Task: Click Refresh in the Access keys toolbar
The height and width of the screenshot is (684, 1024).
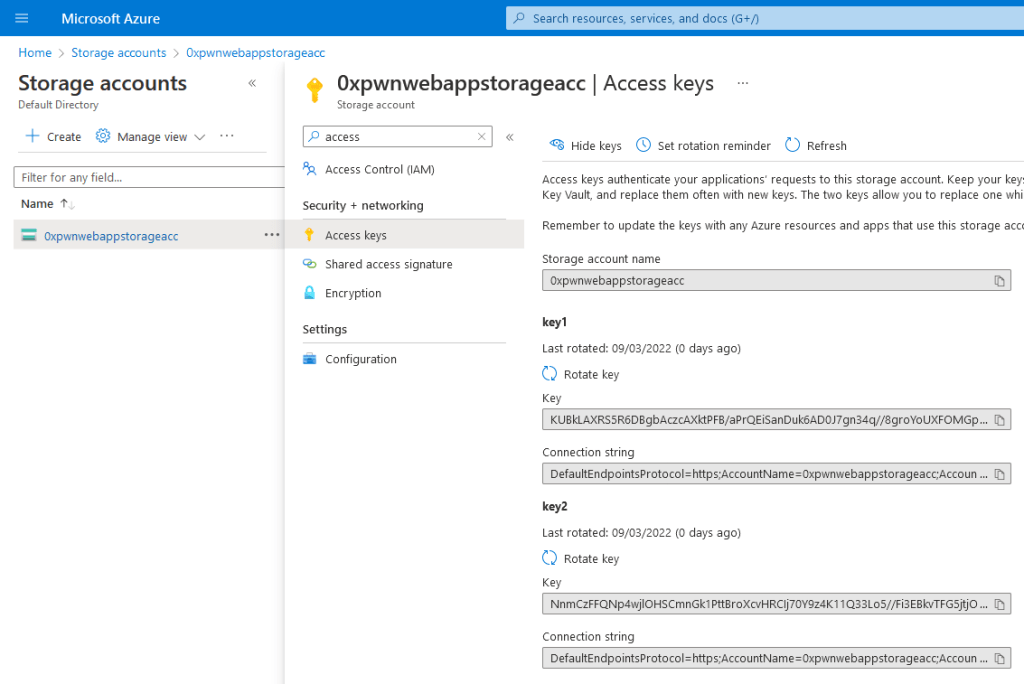Action: coord(816,146)
